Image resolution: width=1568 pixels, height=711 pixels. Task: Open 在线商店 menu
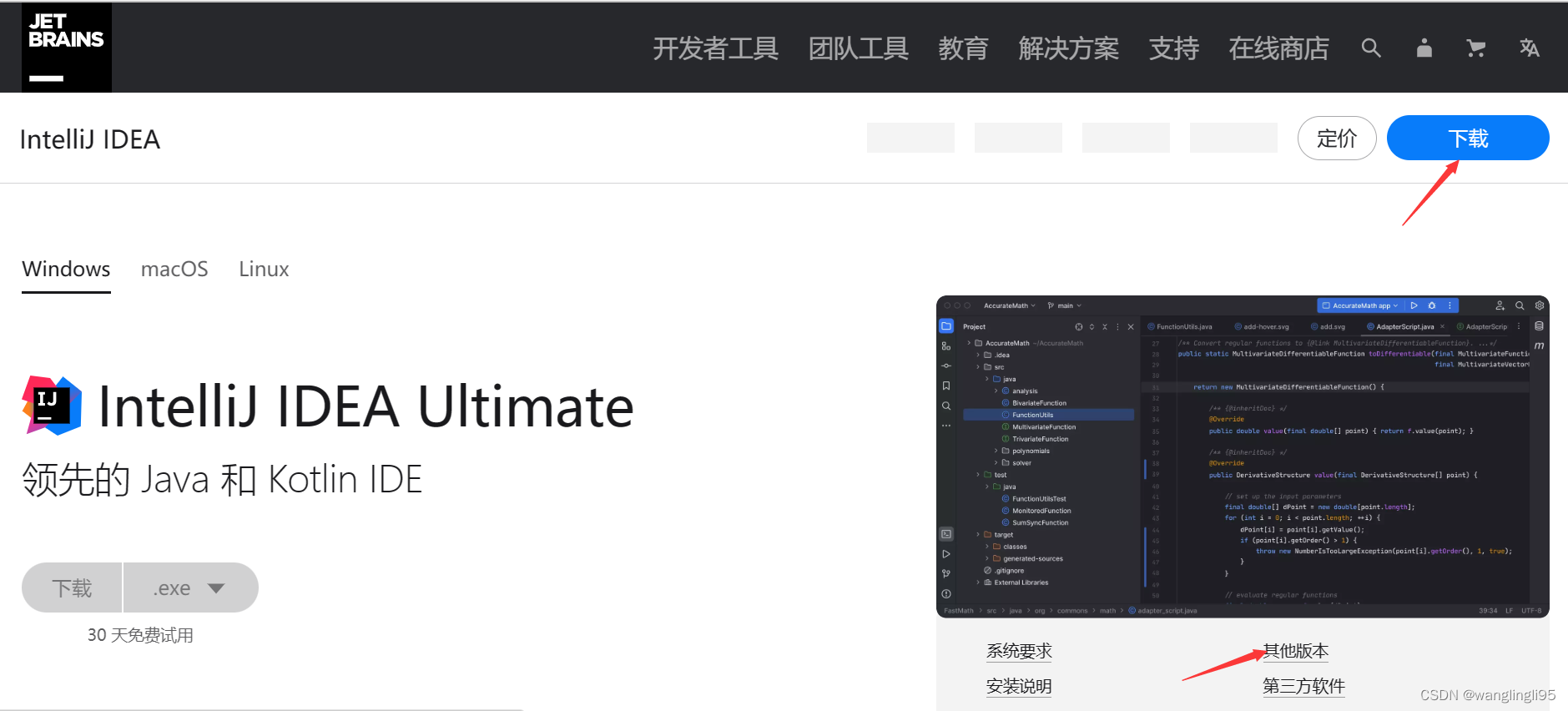(x=1278, y=48)
